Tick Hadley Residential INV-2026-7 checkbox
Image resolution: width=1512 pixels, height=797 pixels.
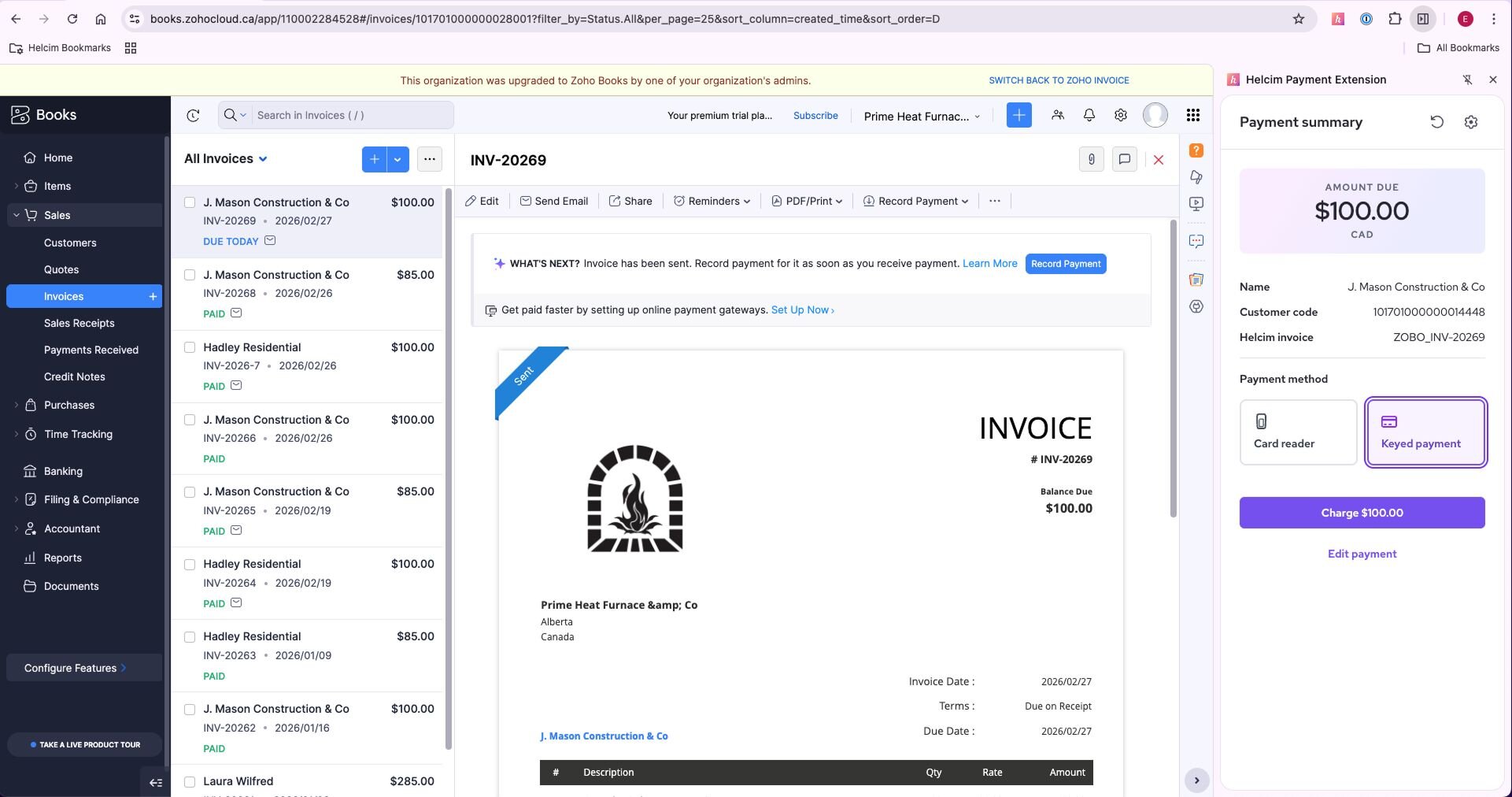(190, 347)
